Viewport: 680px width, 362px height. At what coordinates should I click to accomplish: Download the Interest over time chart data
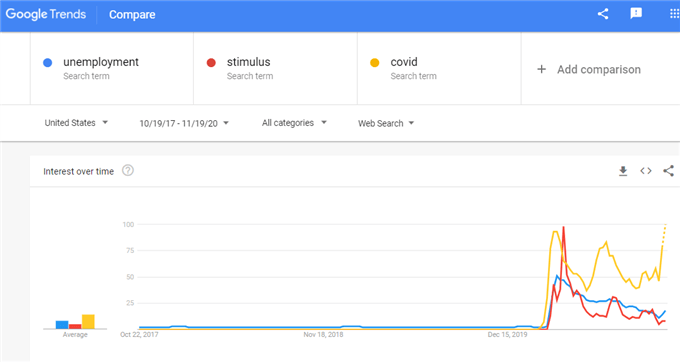623,171
